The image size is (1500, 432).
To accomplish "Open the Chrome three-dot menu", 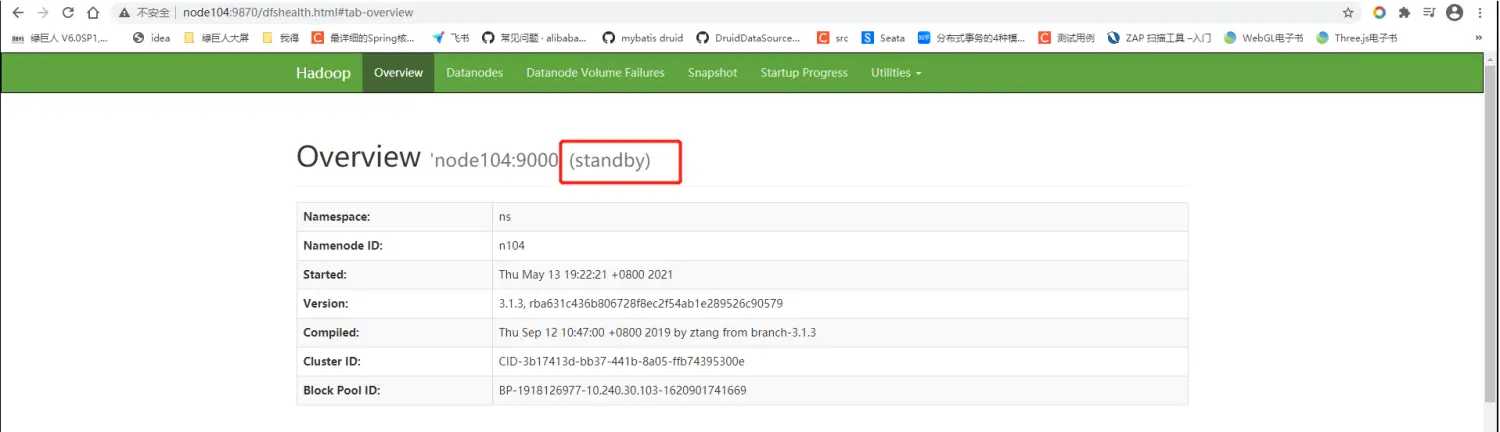I will coord(1482,13).
